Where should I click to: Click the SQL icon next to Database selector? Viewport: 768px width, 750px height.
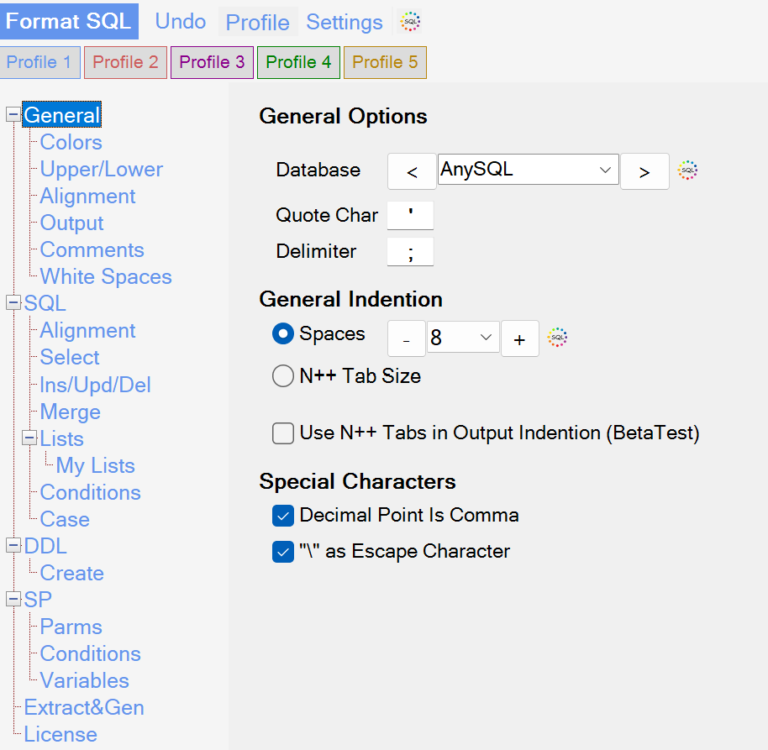(687, 171)
